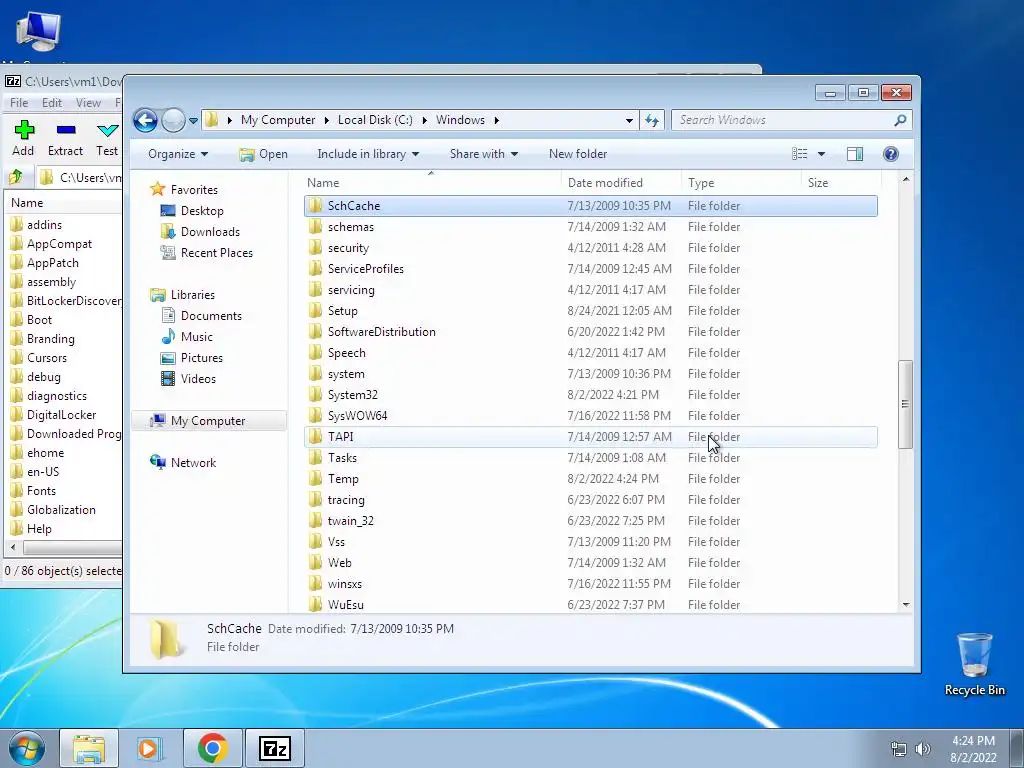This screenshot has width=1024, height=768.
Task: Click the network tray icon
Action: [x=899, y=749]
